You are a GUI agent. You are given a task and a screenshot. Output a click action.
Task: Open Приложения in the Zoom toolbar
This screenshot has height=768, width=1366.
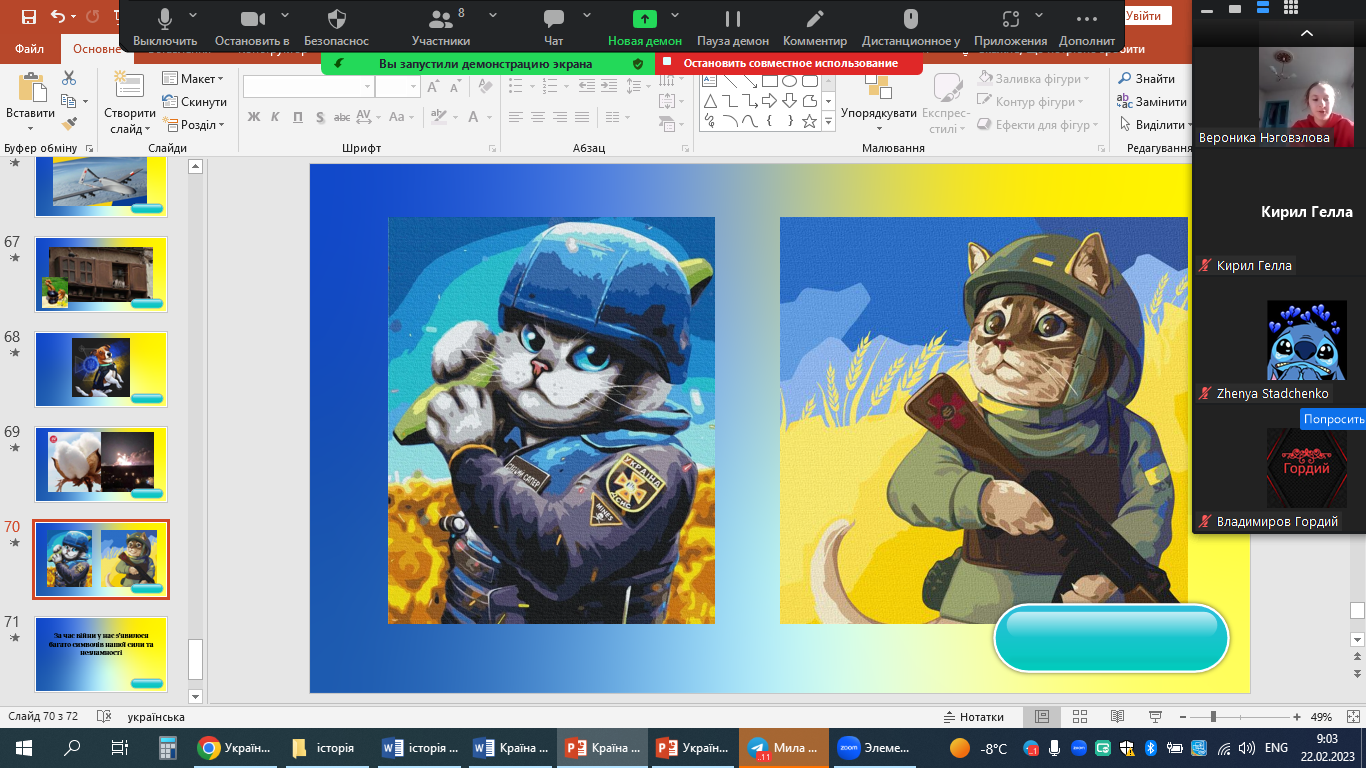point(1011,27)
